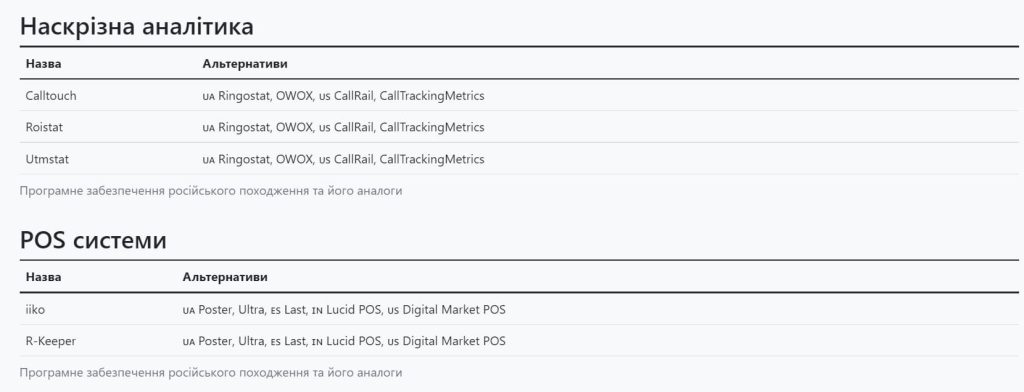
Task: Click the US flag label in the Roistat row
Action: click(x=325, y=128)
